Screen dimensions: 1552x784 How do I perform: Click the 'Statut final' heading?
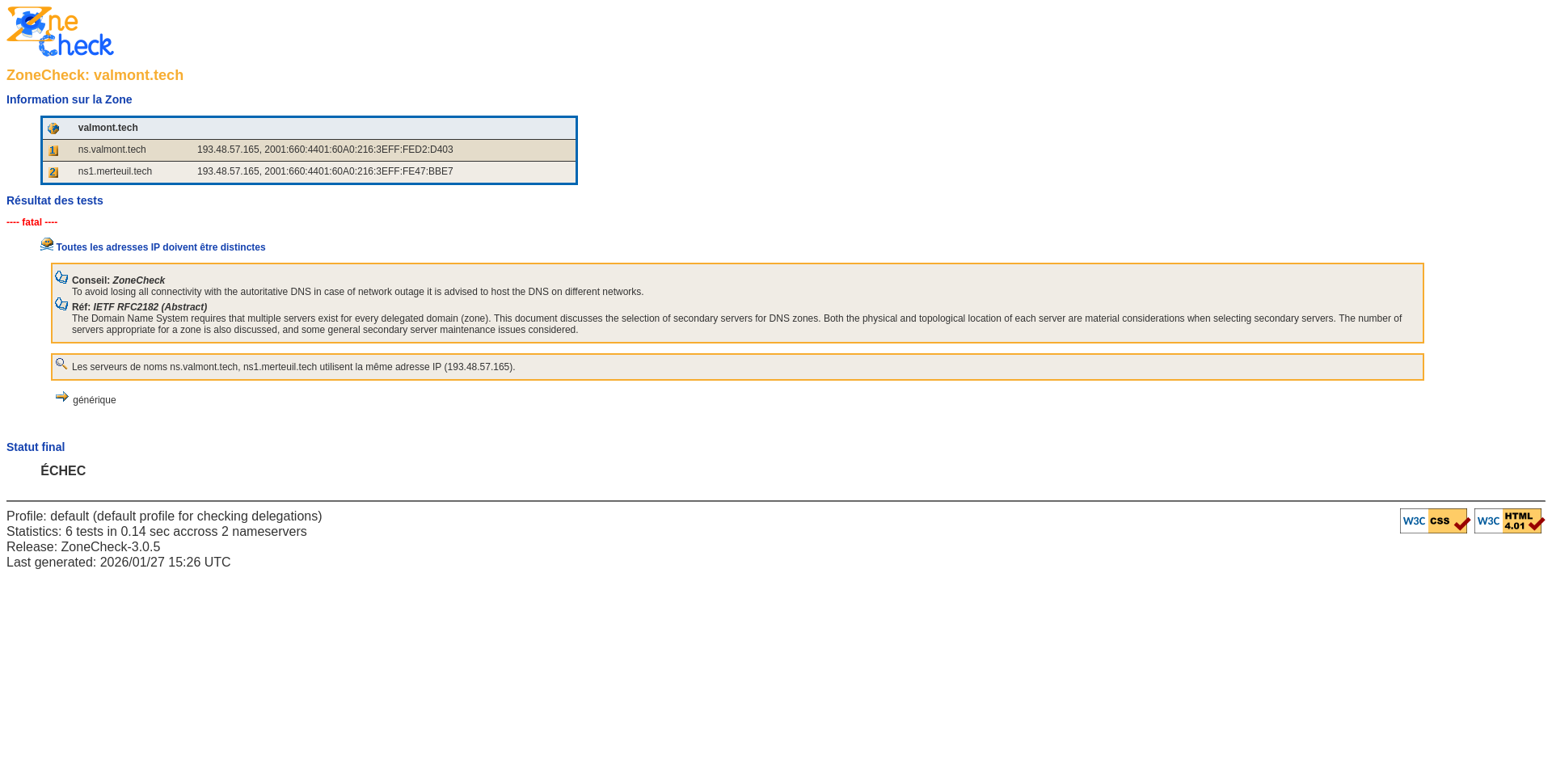(x=36, y=447)
